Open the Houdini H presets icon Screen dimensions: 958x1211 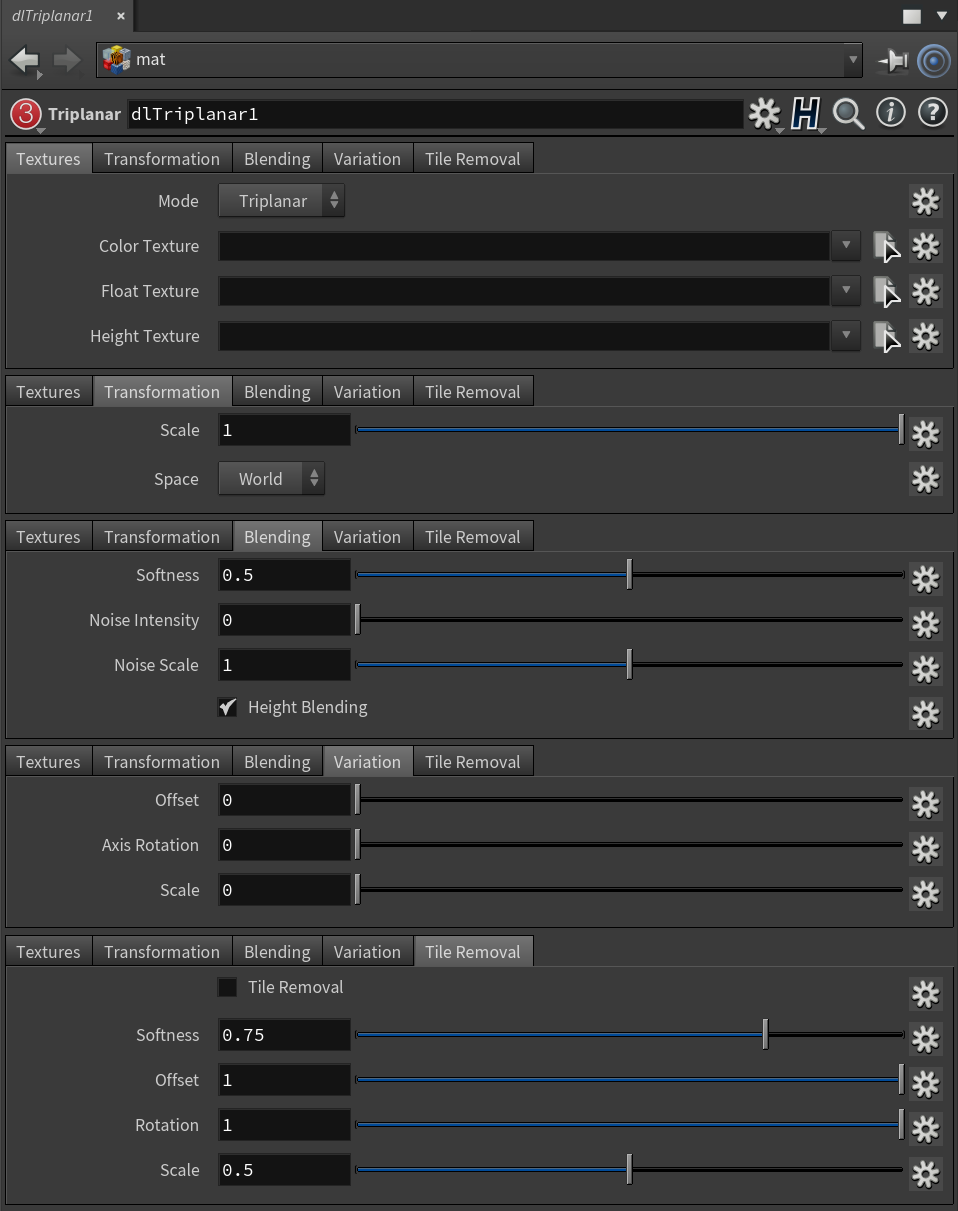pyautogui.click(x=805, y=114)
